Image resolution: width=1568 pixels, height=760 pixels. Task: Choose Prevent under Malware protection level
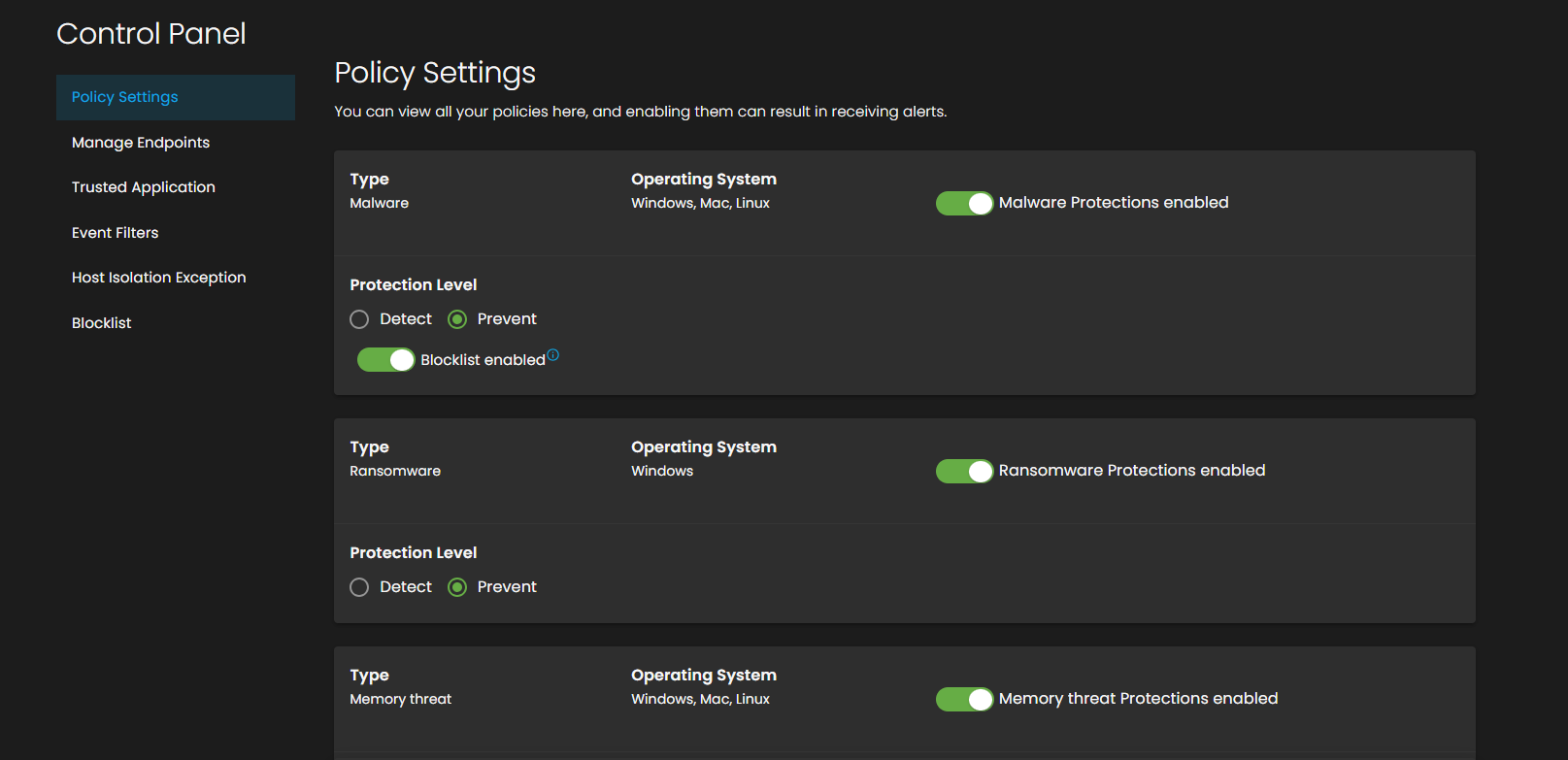pyautogui.click(x=457, y=319)
